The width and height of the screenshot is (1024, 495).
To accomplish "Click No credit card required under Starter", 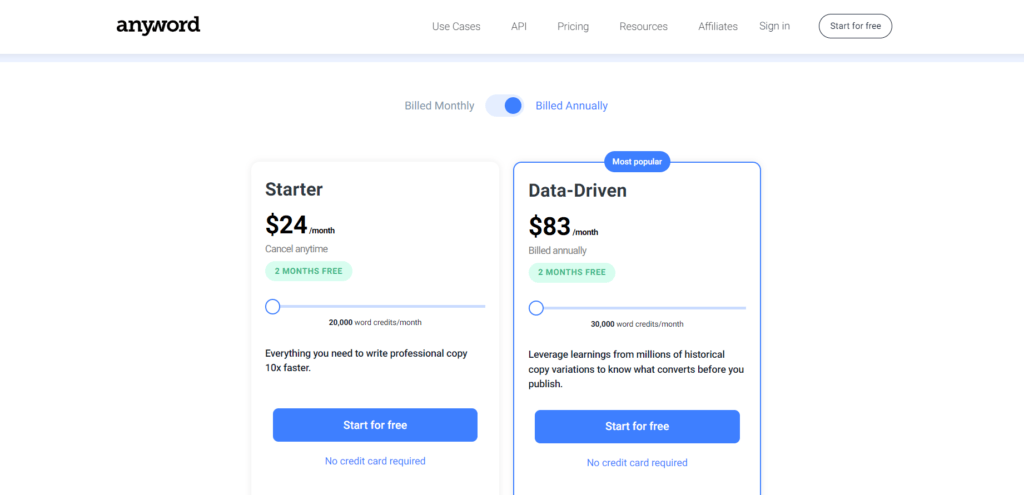I will [x=375, y=461].
